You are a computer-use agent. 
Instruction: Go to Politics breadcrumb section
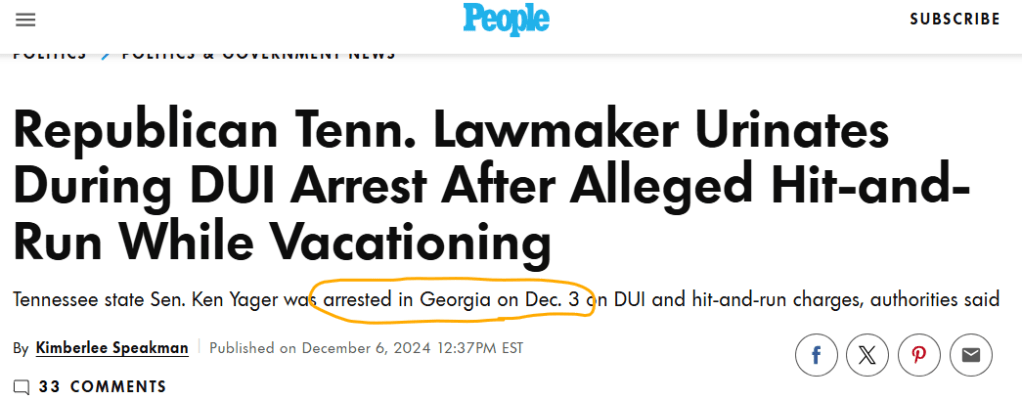tap(49, 54)
